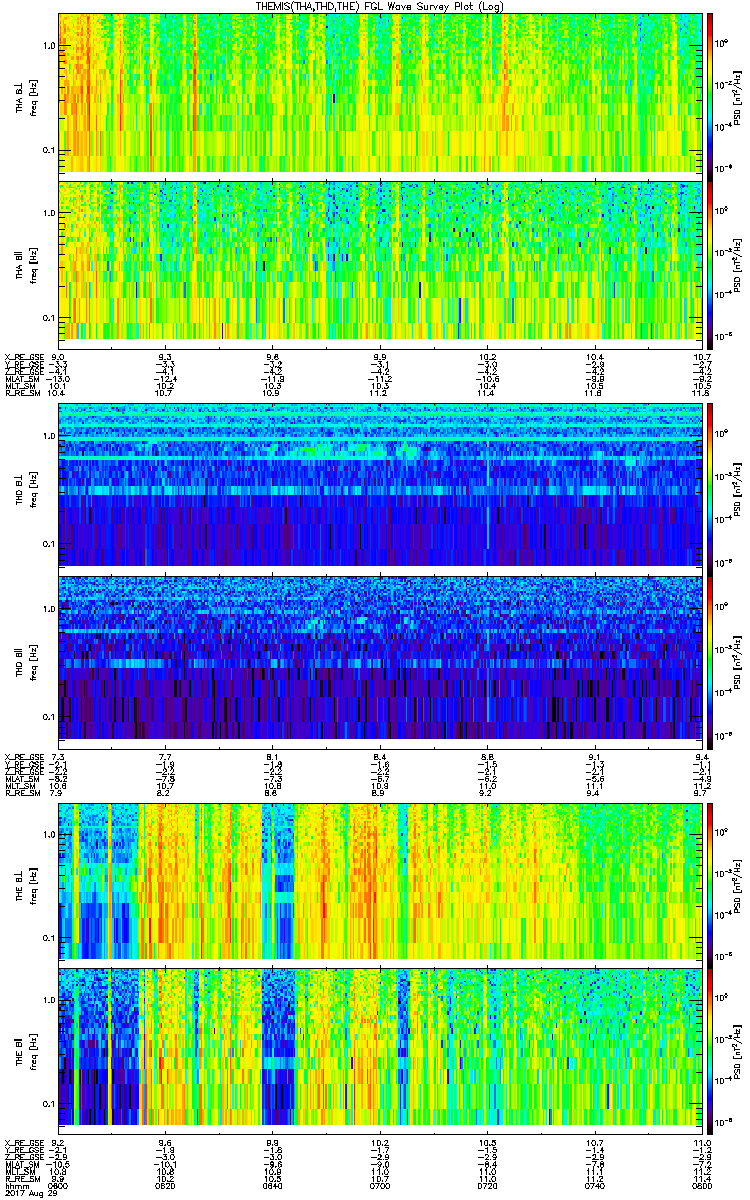Click the 0.1 frequency tick of THD B⊥ panel
Image resolution: width=750 pixels, height=1200 pixels.
48,543
